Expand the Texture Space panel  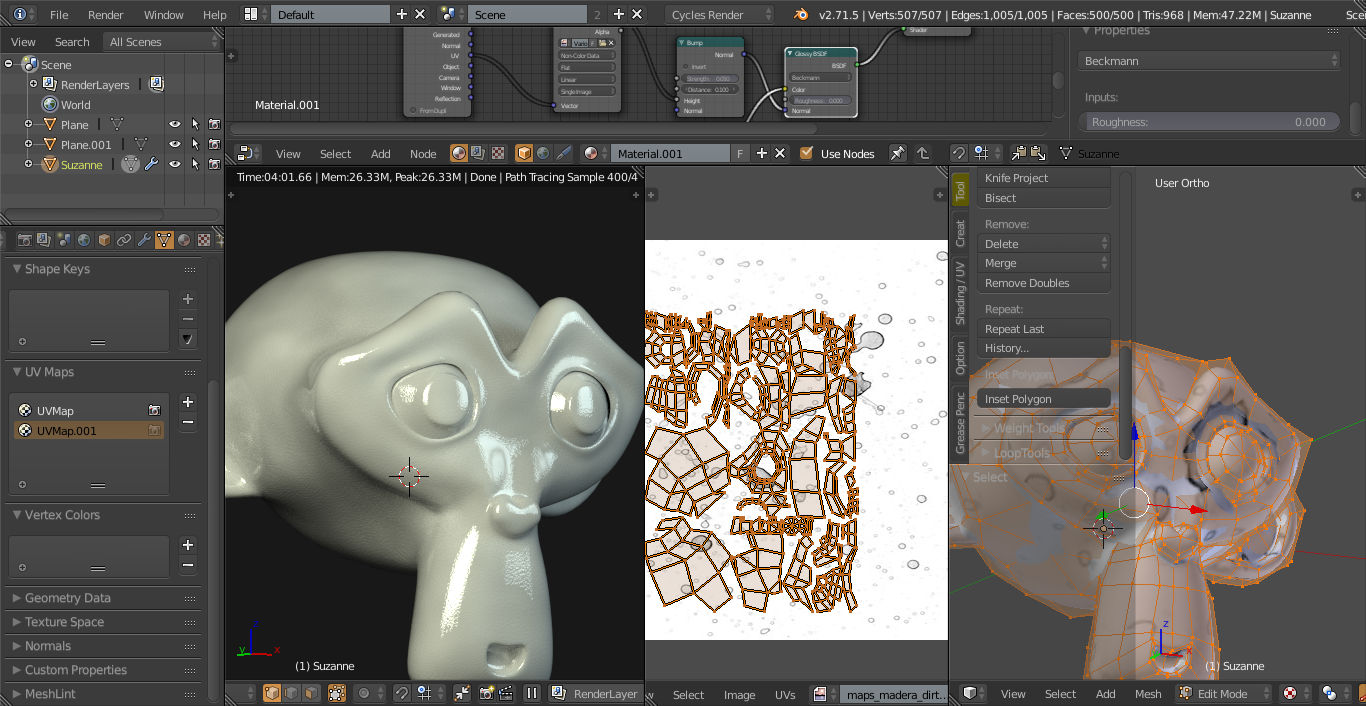(x=17, y=622)
